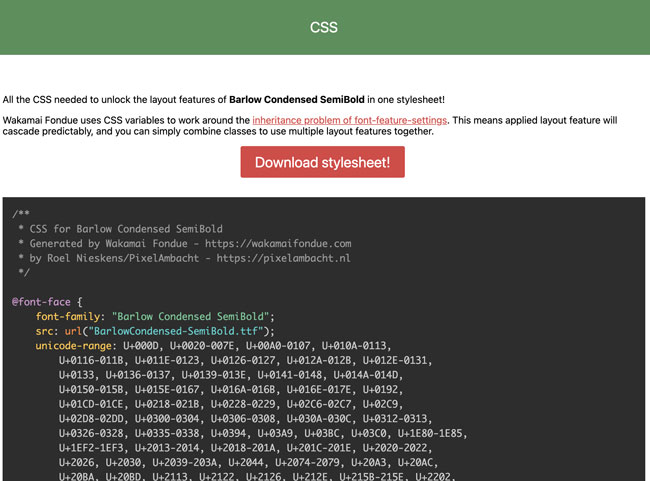
Task: Click the Download stylesheet! button
Action: point(323,162)
